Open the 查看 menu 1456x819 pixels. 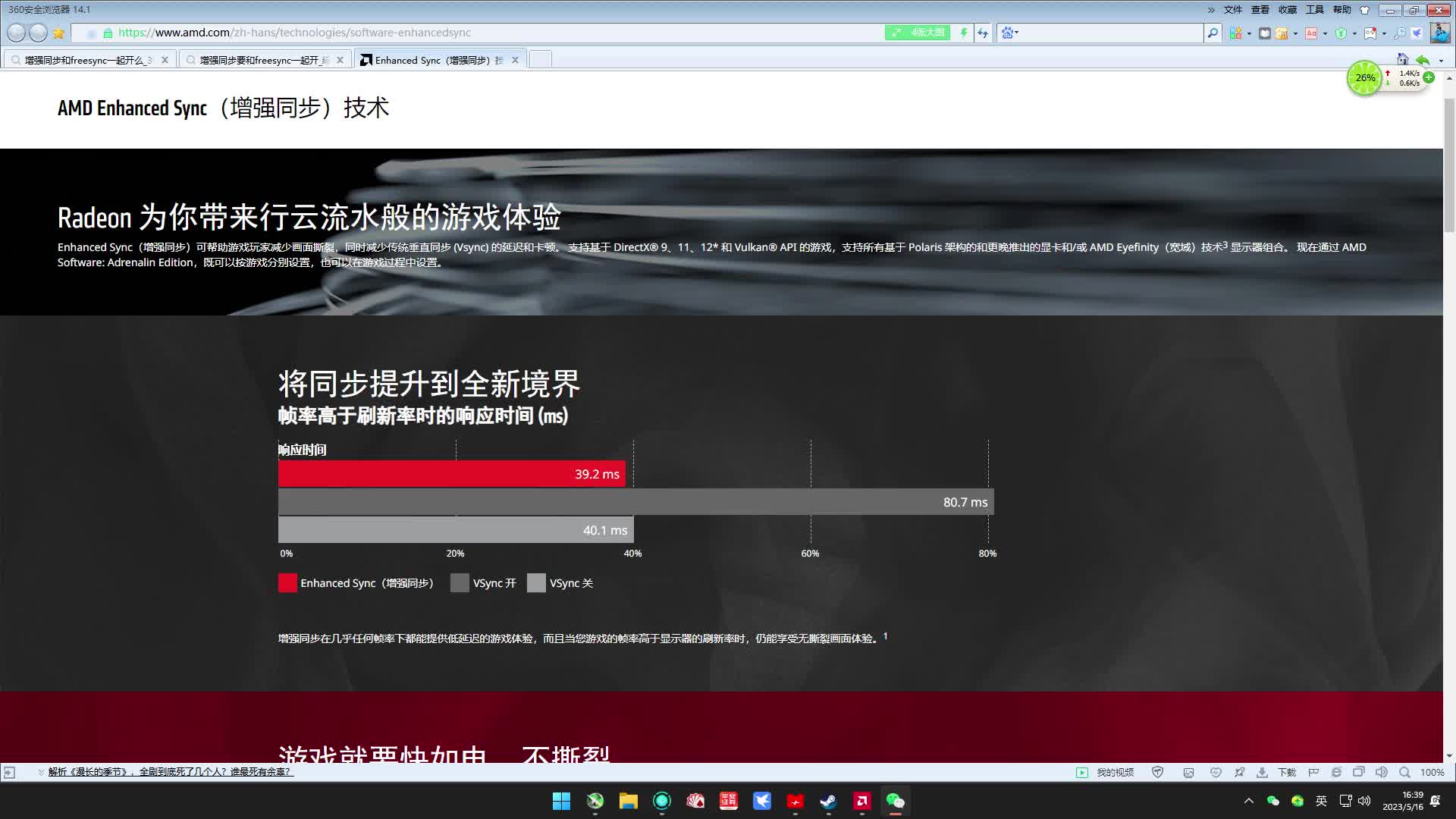1260,10
